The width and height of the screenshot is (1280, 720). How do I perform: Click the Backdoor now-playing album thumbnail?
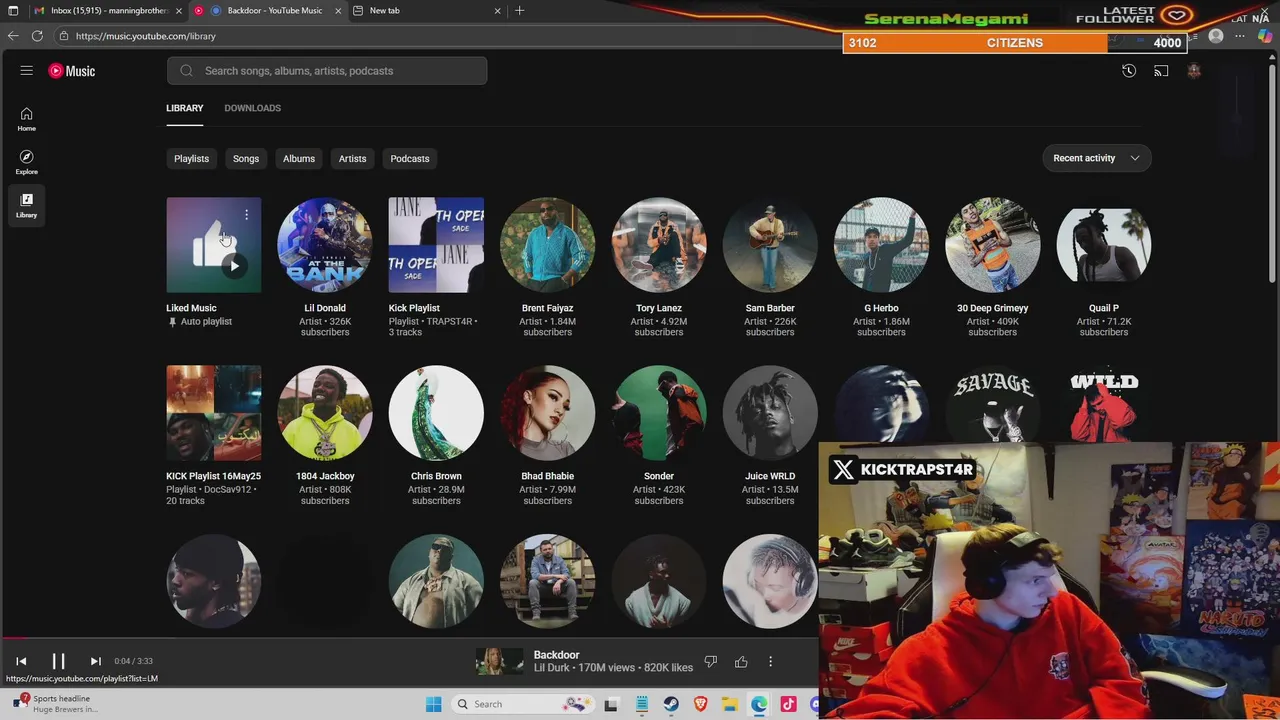(x=499, y=661)
